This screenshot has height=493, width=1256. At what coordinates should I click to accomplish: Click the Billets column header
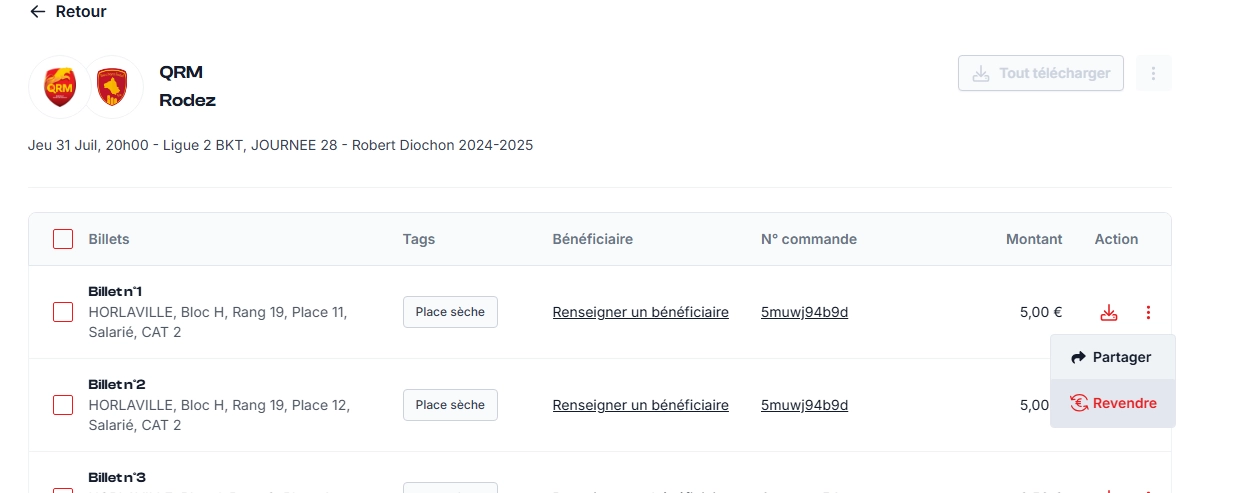(109, 239)
